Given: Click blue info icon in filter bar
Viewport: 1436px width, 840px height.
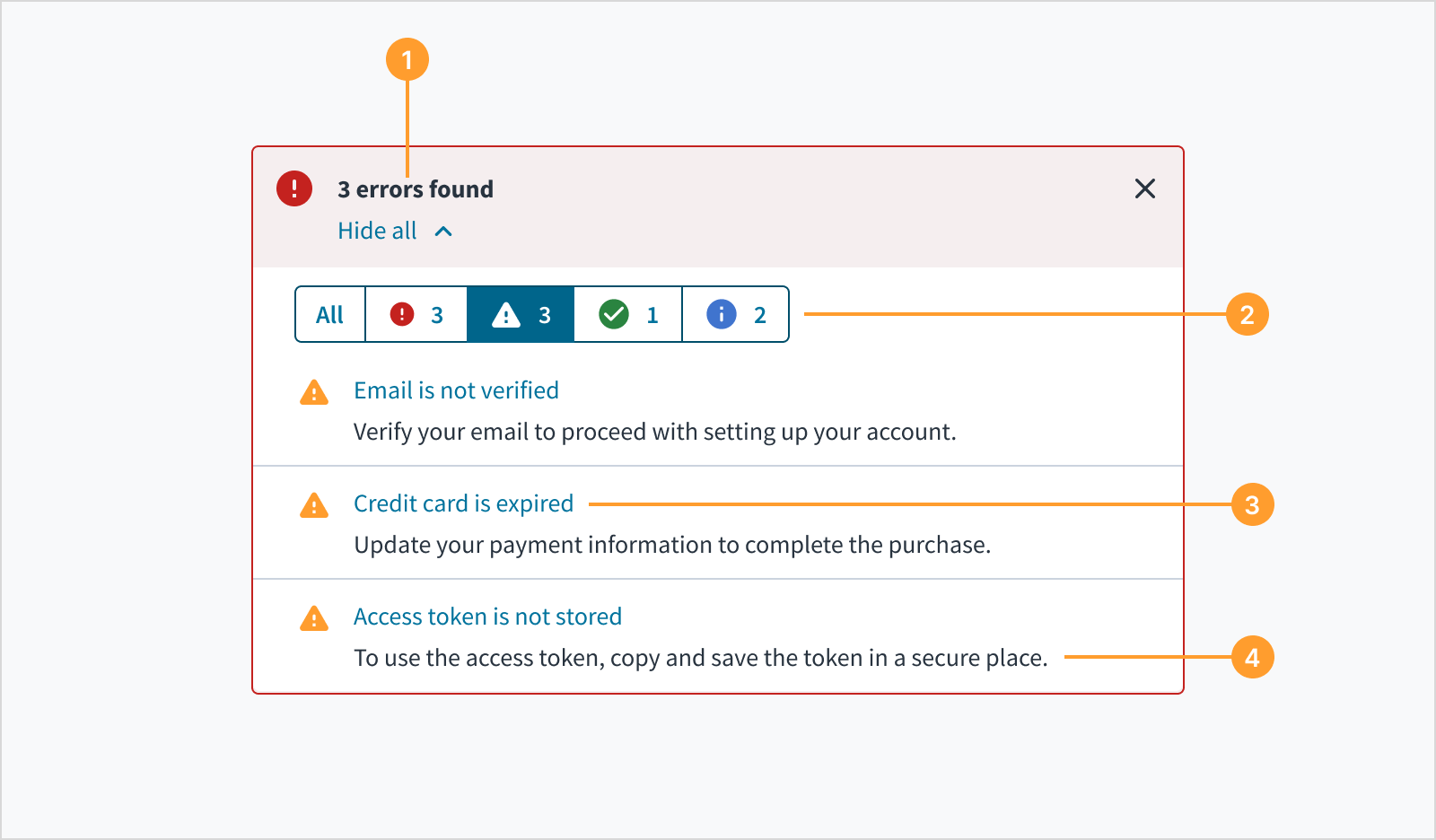Looking at the screenshot, I should (722, 314).
